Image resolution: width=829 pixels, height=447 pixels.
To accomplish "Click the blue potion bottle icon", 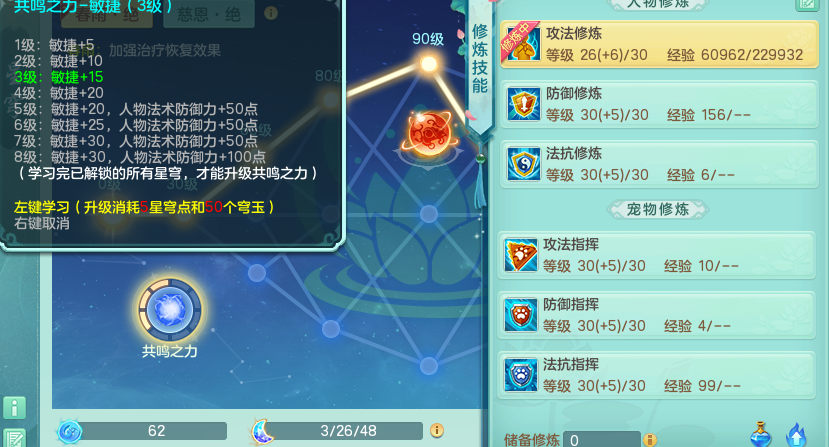I will [761, 434].
